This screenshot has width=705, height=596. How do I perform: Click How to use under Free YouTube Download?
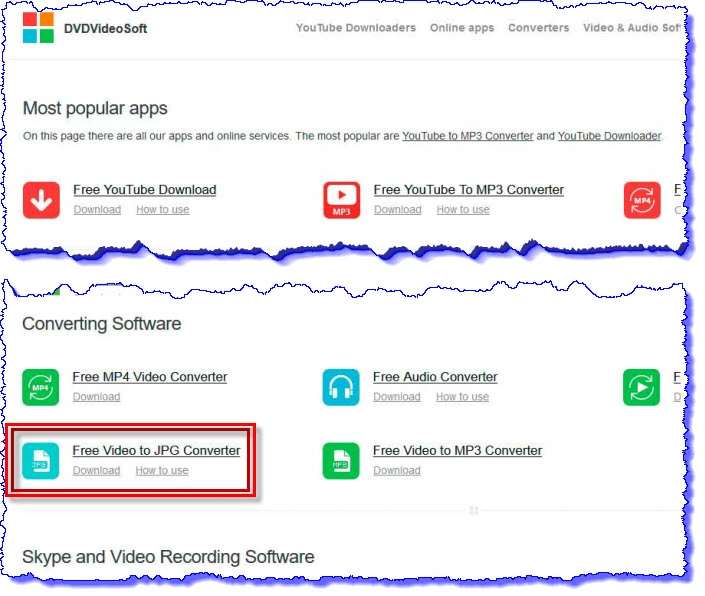tap(163, 209)
